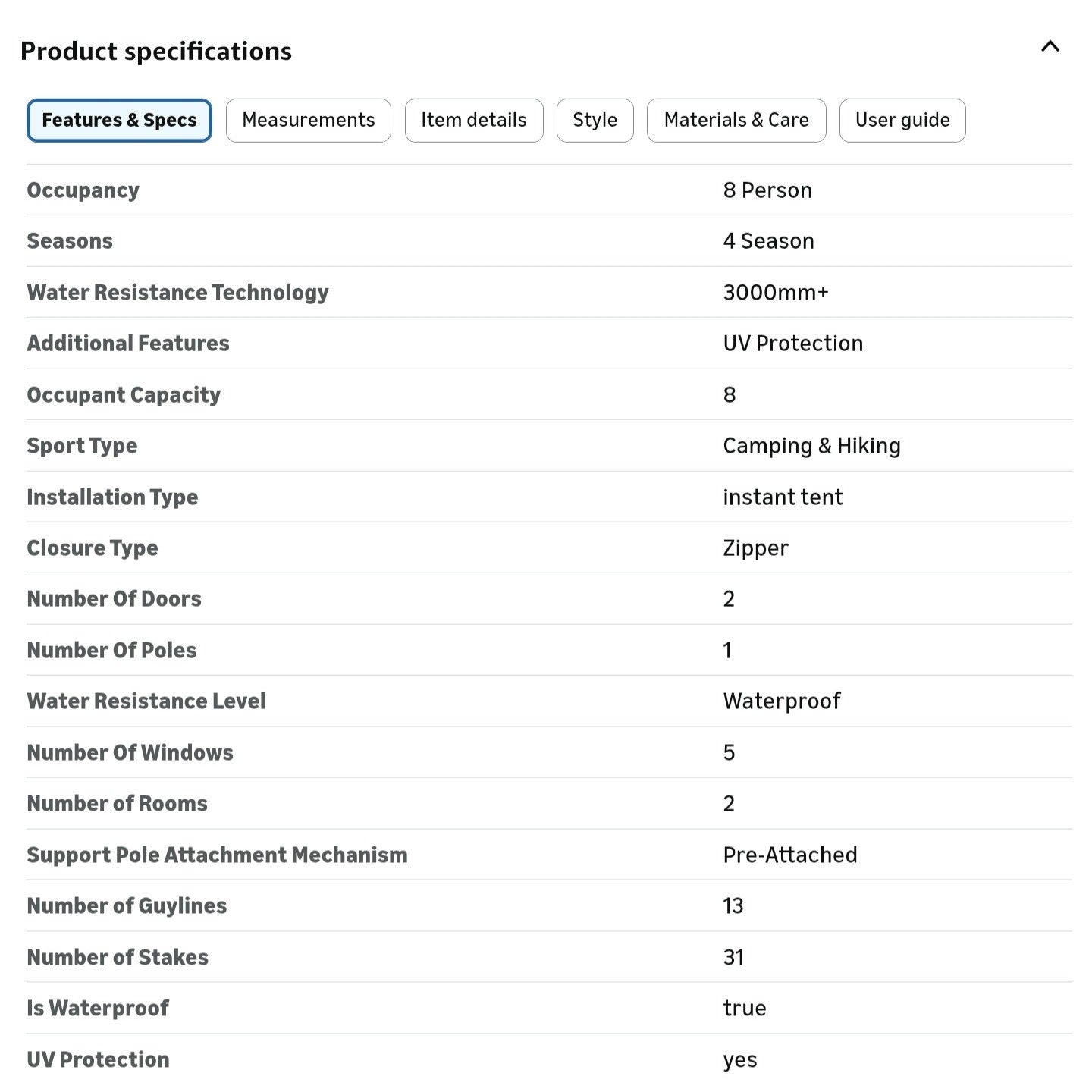Click the UV Protection additional feature value

point(793,344)
